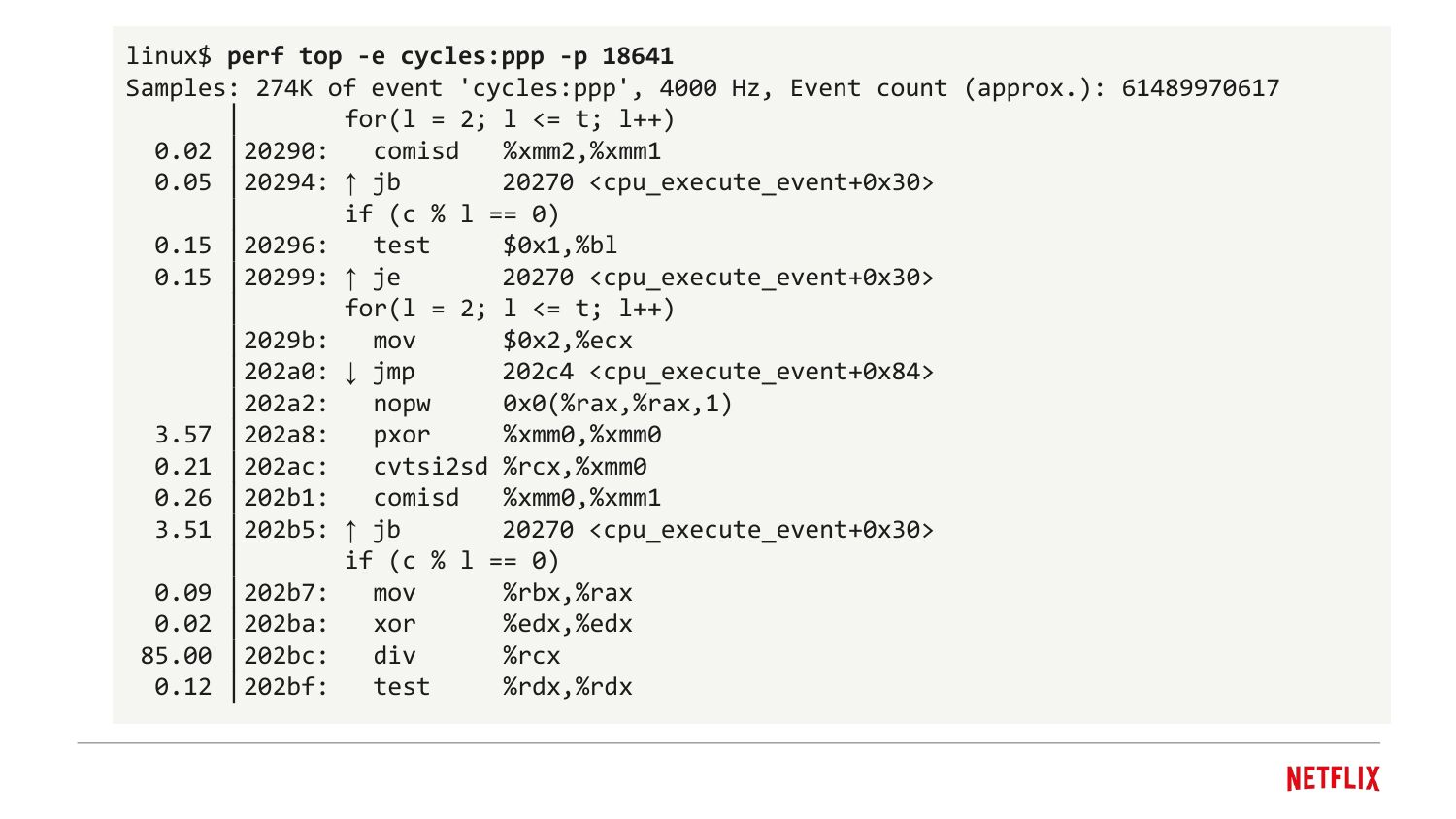The width and height of the screenshot is (1456, 819).
Task: Click the down arrow next to jmp
Action: [x=351, y=372]
